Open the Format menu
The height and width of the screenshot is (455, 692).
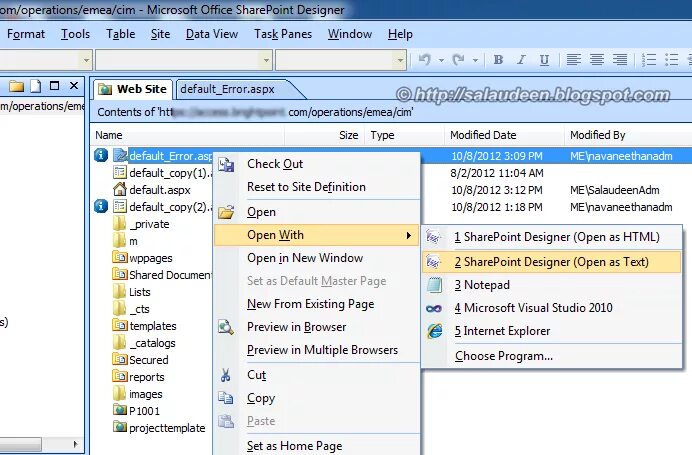[x=26, y=34]
